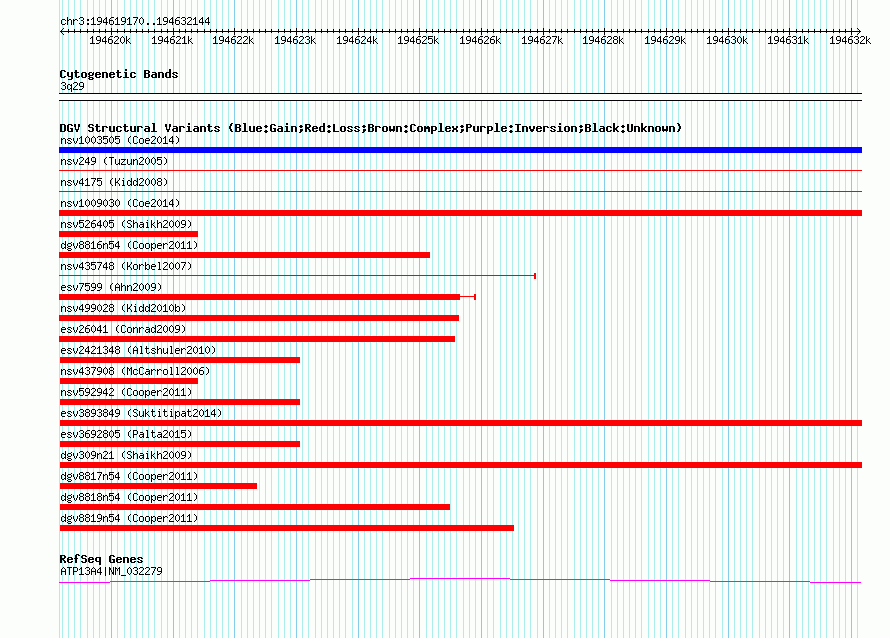Click the RefSeq Genes track heading
Viewport: 890px width, 638px height.
pyautogui.click(x=101, y=559)
